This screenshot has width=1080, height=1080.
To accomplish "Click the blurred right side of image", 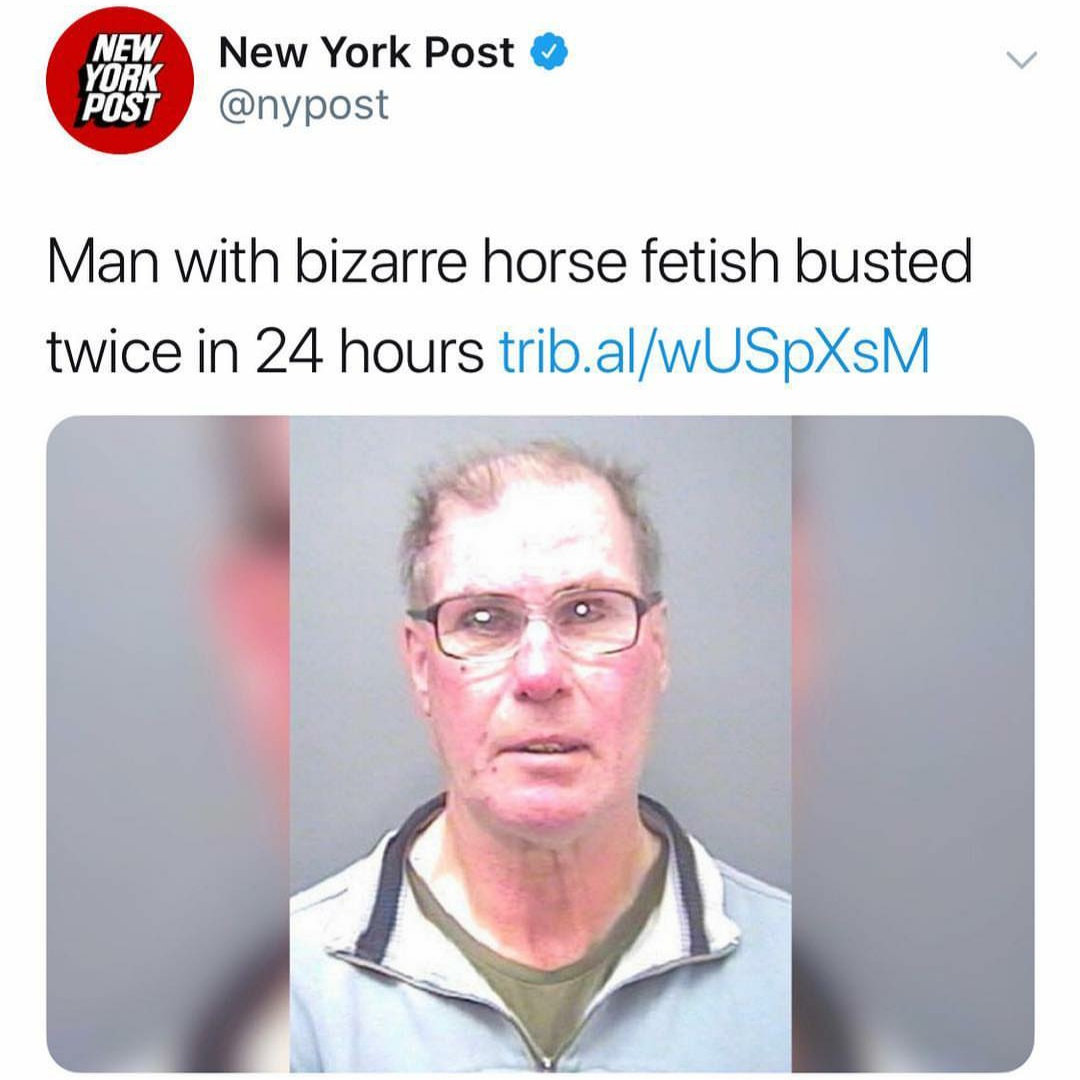I will tap(913, 744).
